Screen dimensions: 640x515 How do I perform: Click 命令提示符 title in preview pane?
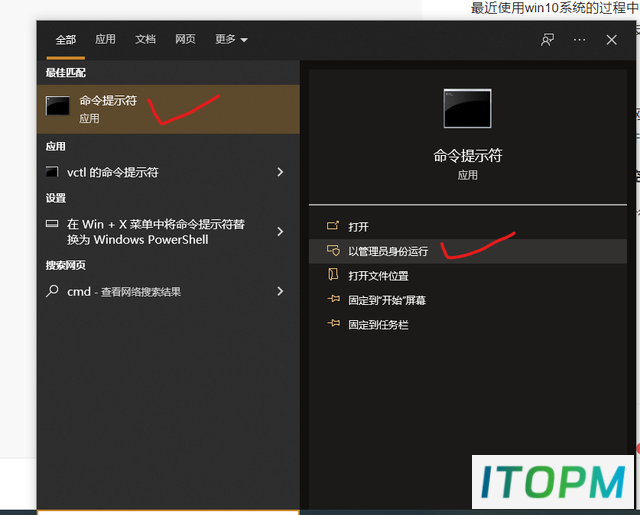click(467, 155)
